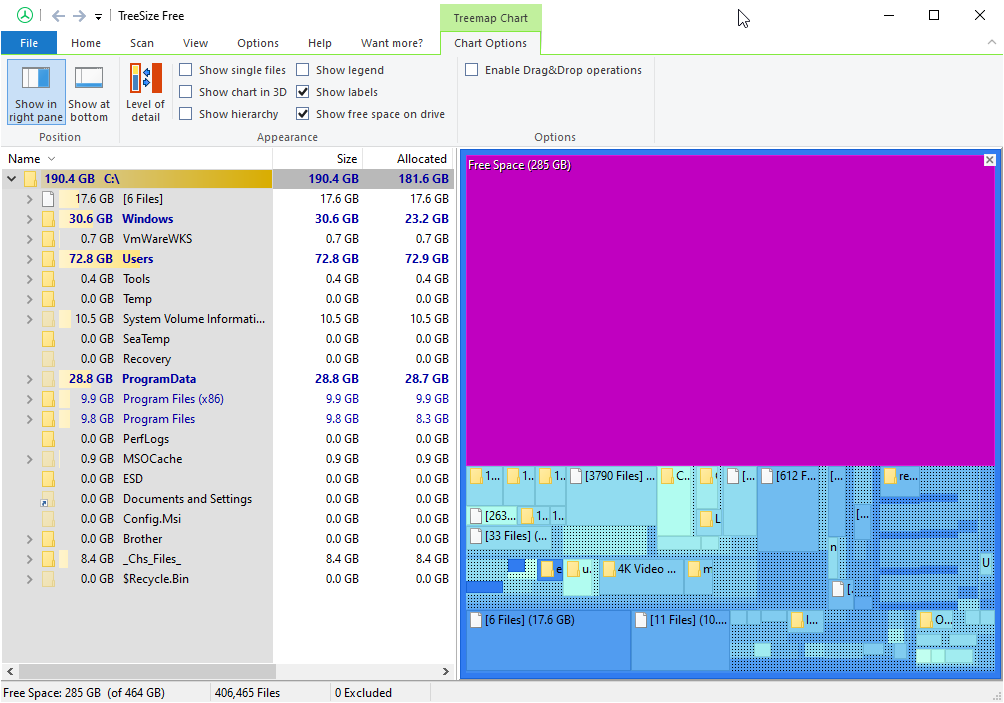Go back with the left arrow icon
The height and width of the screenshot is (703, 1004).
click(x=58, y=16)
